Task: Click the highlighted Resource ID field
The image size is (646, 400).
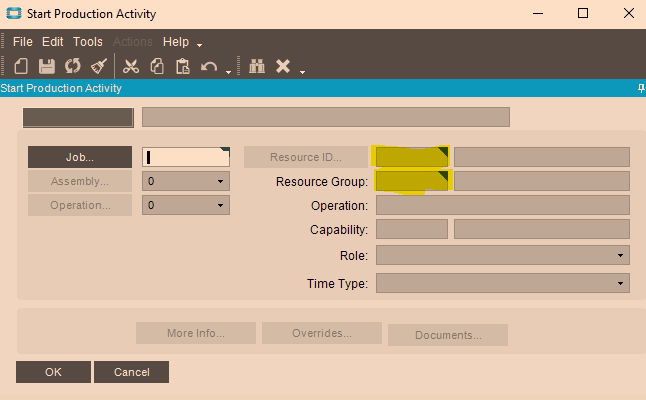Action: coord(412,157)
